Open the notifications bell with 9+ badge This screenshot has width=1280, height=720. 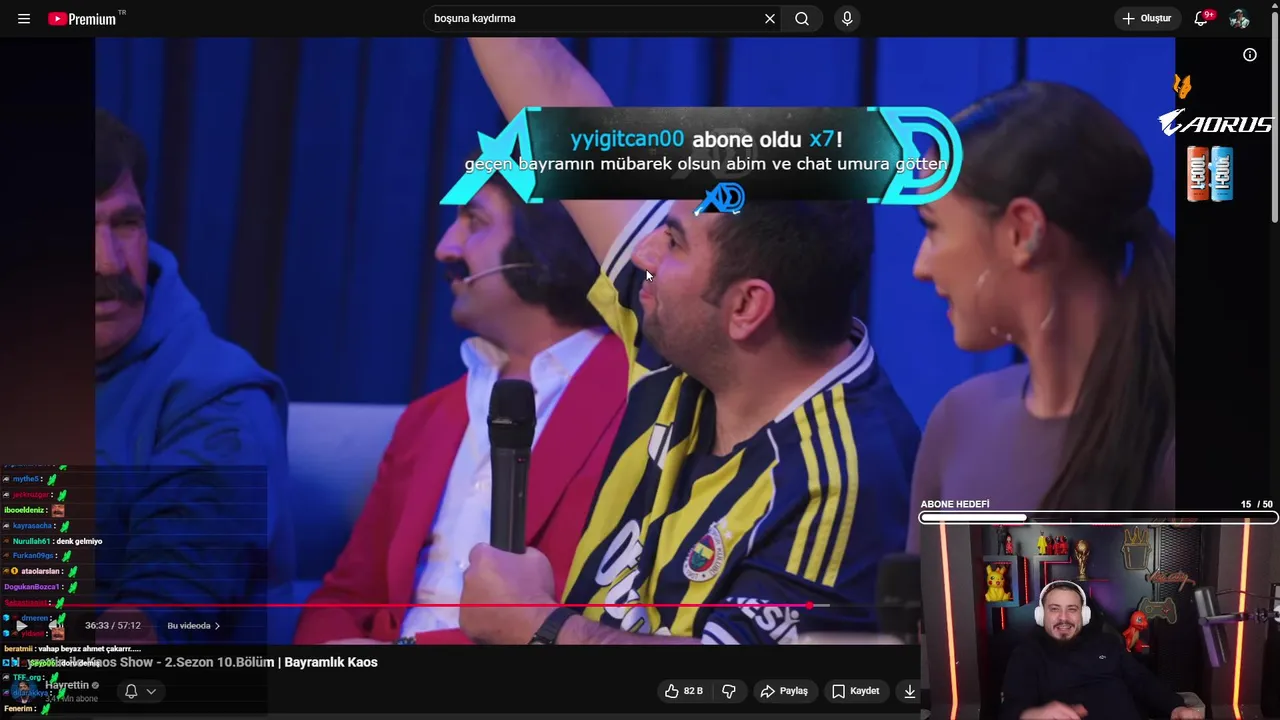click(1202, 19)
